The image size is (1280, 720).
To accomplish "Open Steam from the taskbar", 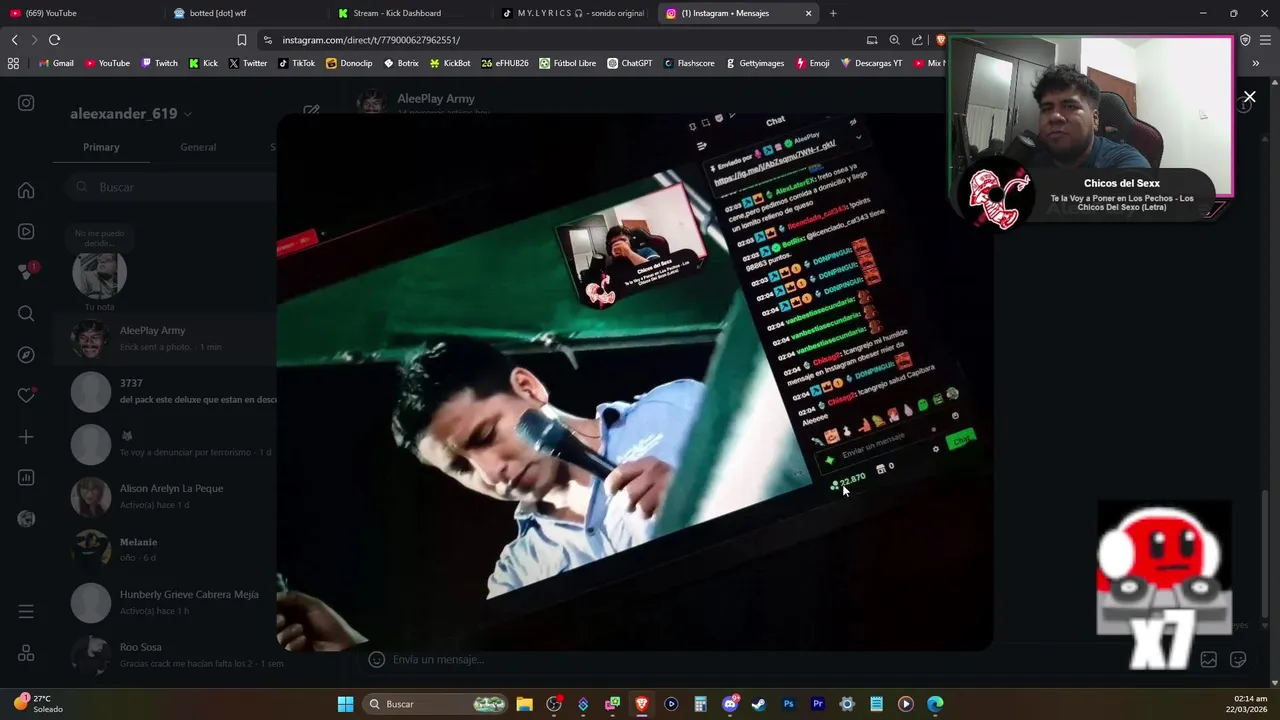I will tap(759, 704).
